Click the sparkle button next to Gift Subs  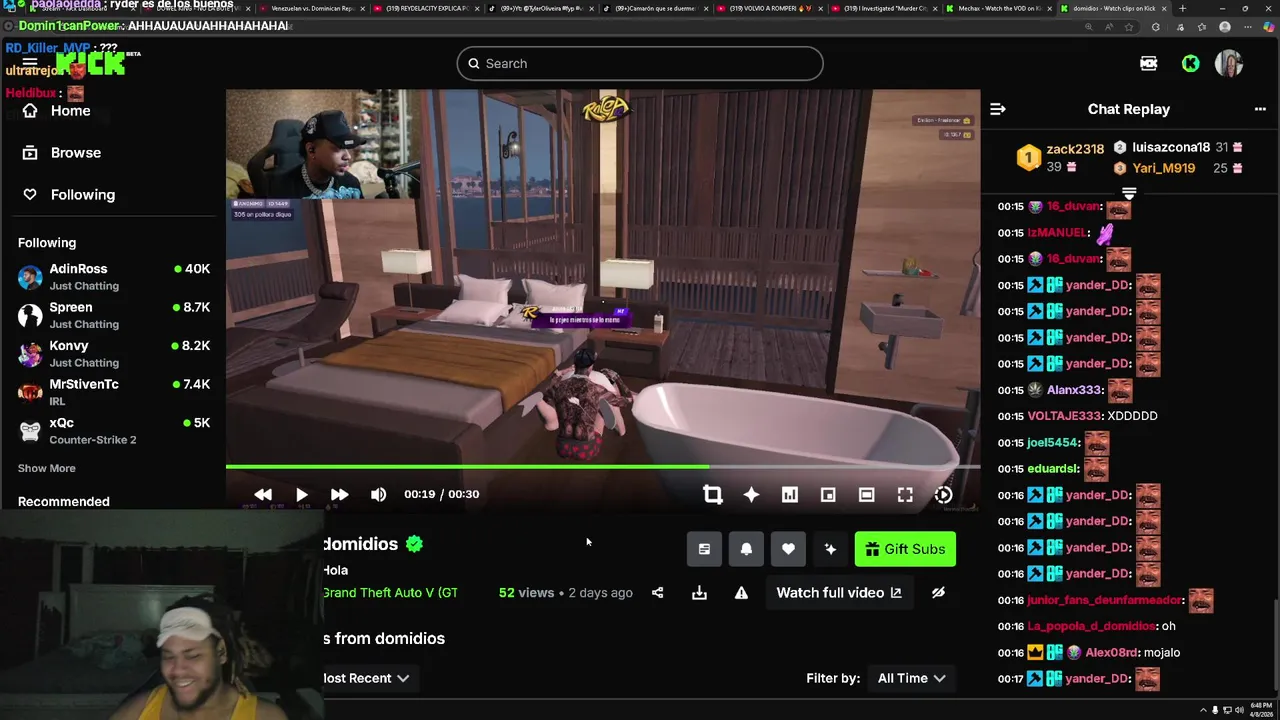pyautogui.click(x=830, y=549)
